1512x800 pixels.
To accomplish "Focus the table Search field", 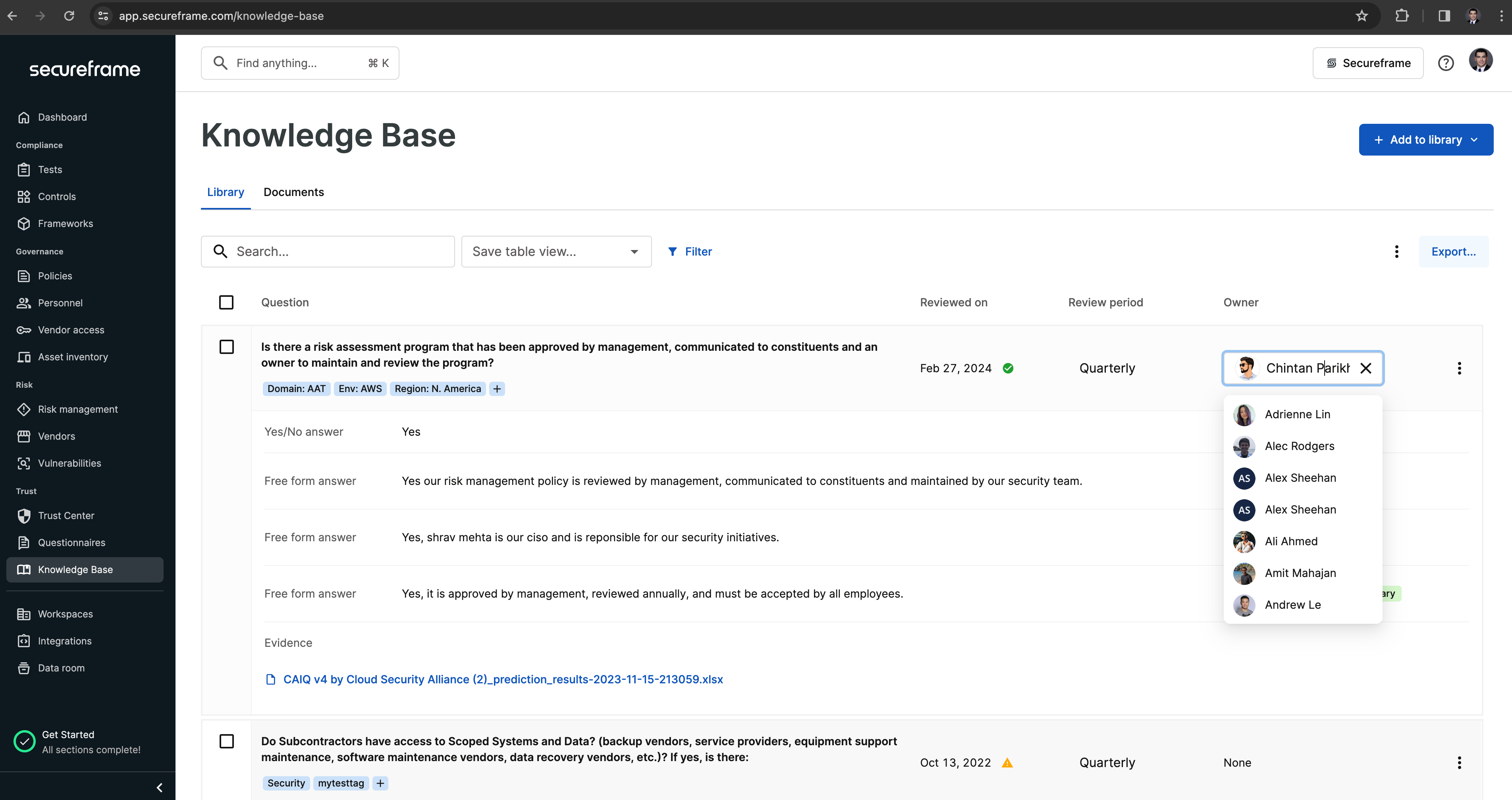I will [x=328, y=252].
